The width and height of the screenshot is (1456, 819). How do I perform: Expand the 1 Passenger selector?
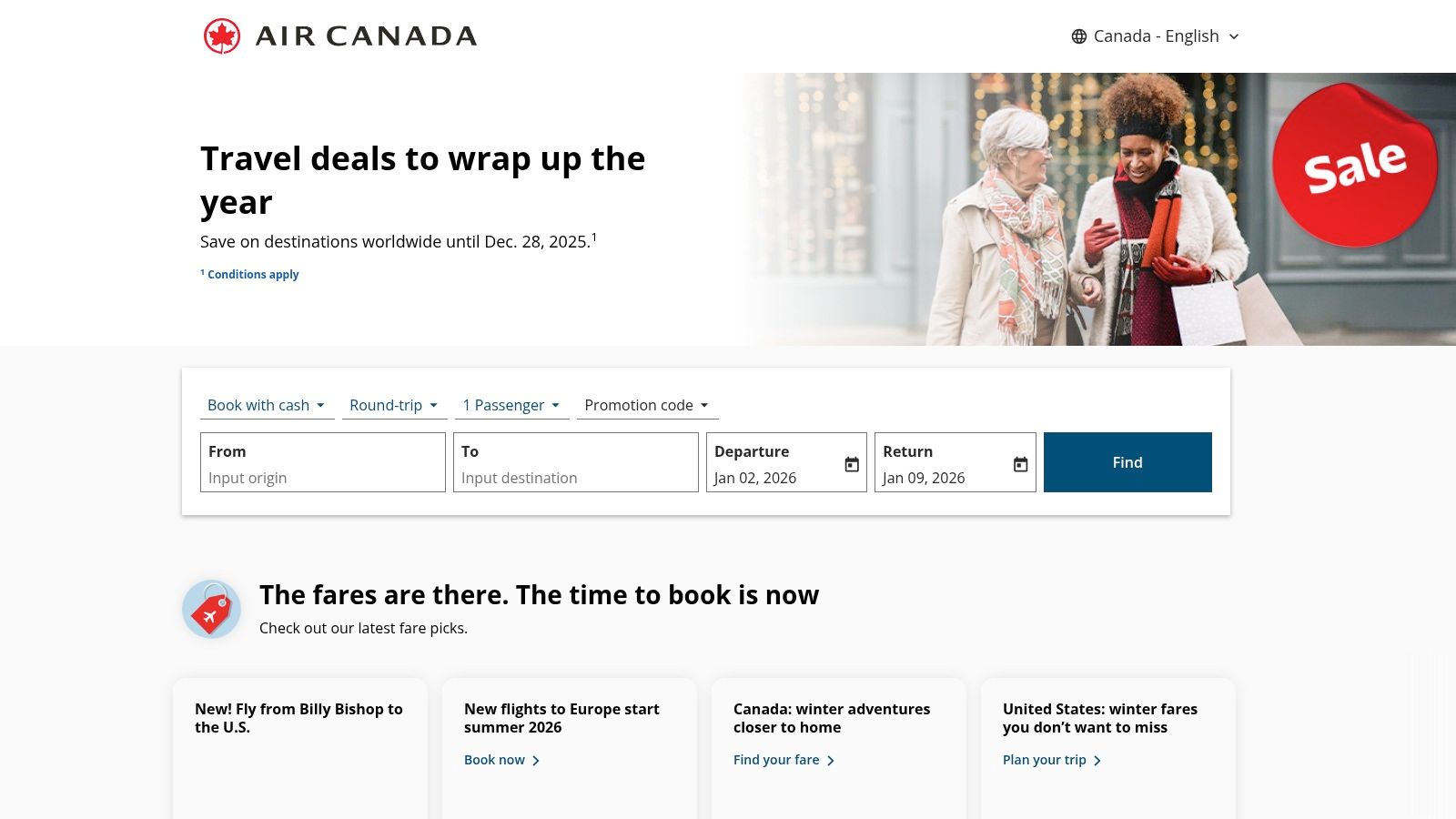click(511, 405)
